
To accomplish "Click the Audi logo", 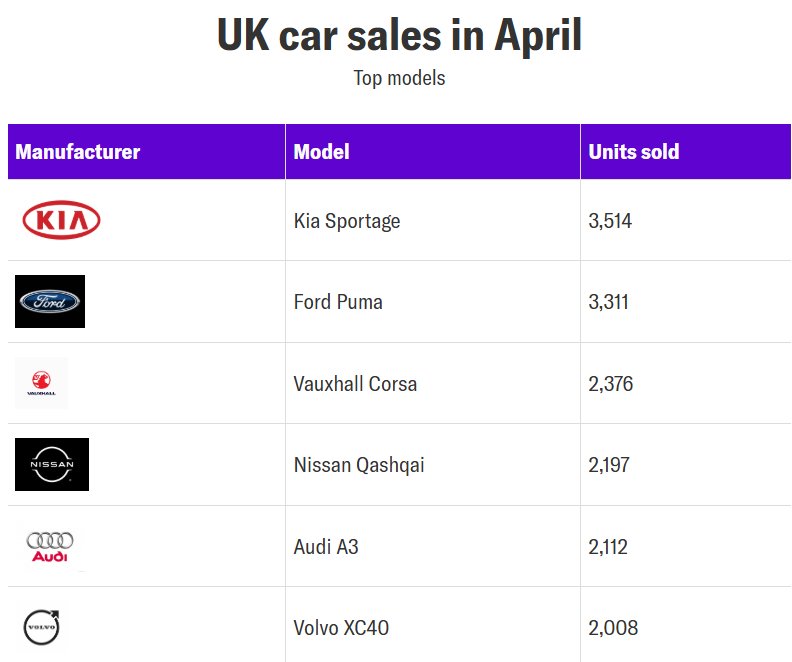I will tap(50, 546).
